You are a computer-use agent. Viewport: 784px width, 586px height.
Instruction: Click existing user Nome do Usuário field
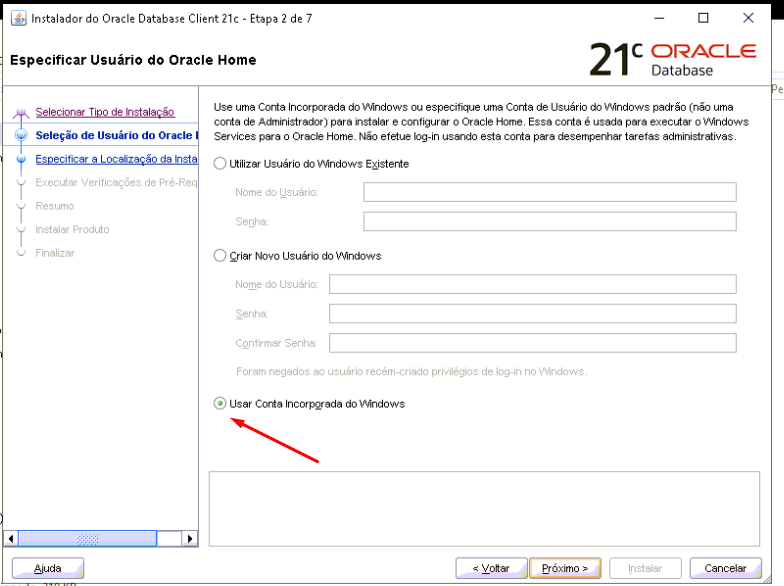coord(550,192)
